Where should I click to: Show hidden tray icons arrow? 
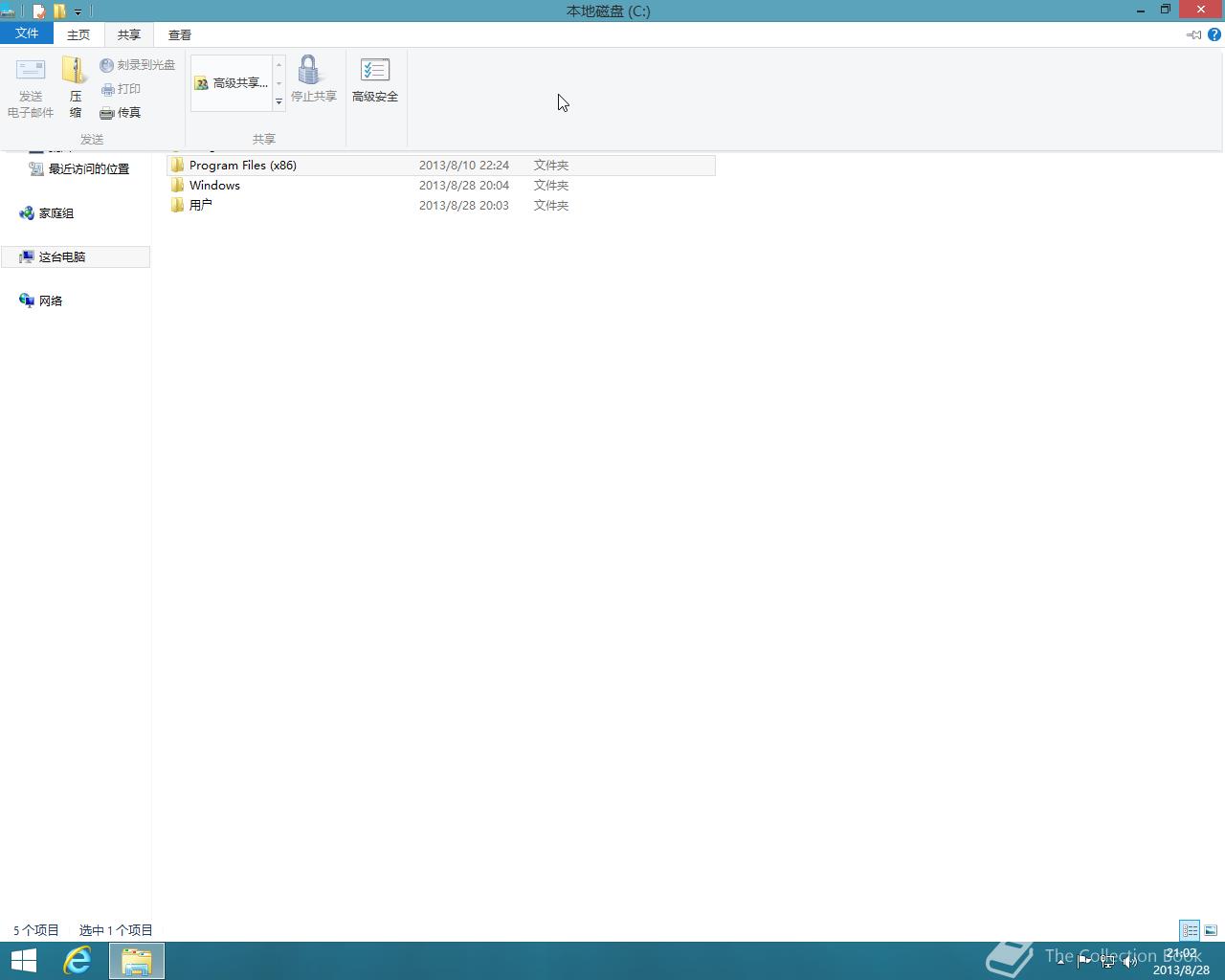click(x=1059, y=961)
